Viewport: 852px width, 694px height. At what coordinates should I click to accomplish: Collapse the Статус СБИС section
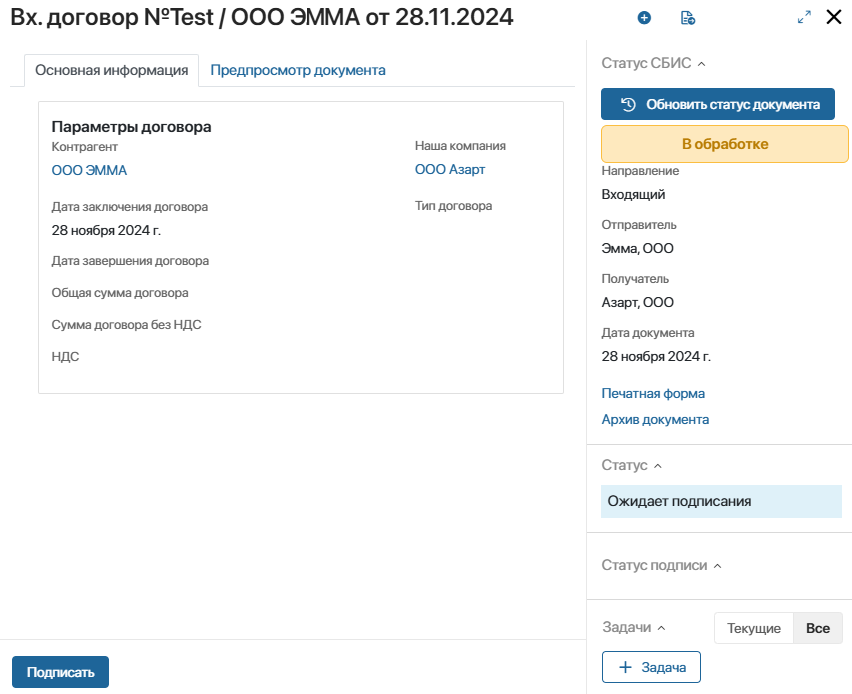click(x=701, y=64)
